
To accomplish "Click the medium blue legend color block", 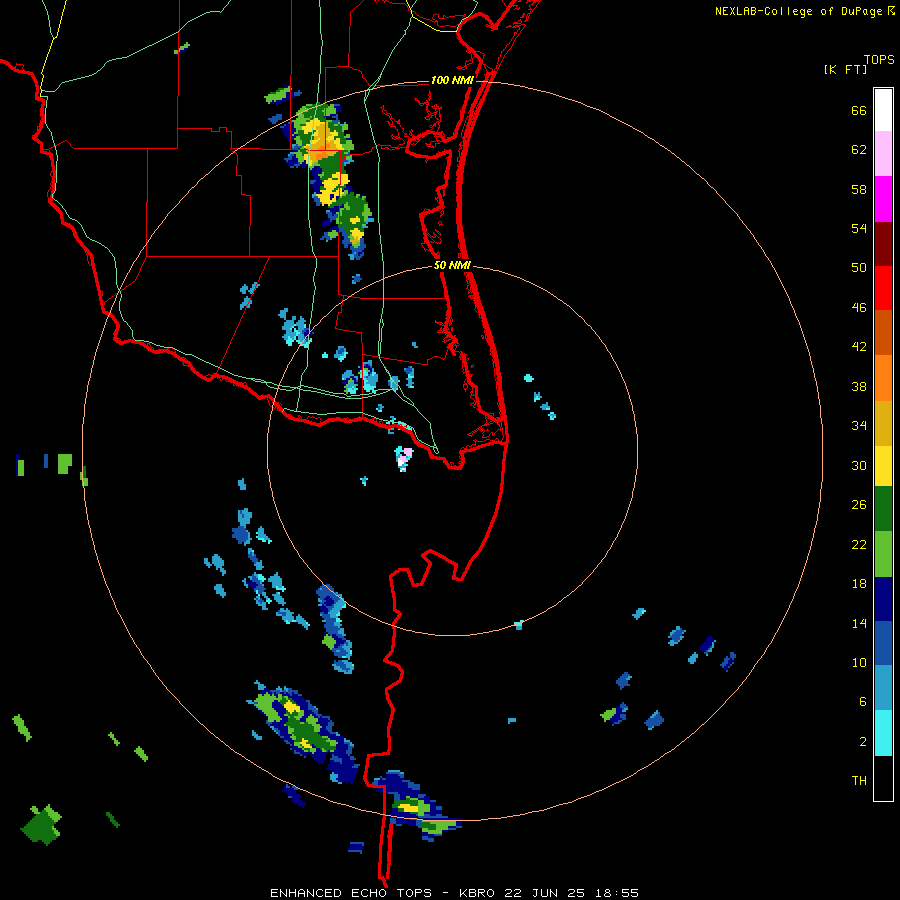I will coord(883,643).
